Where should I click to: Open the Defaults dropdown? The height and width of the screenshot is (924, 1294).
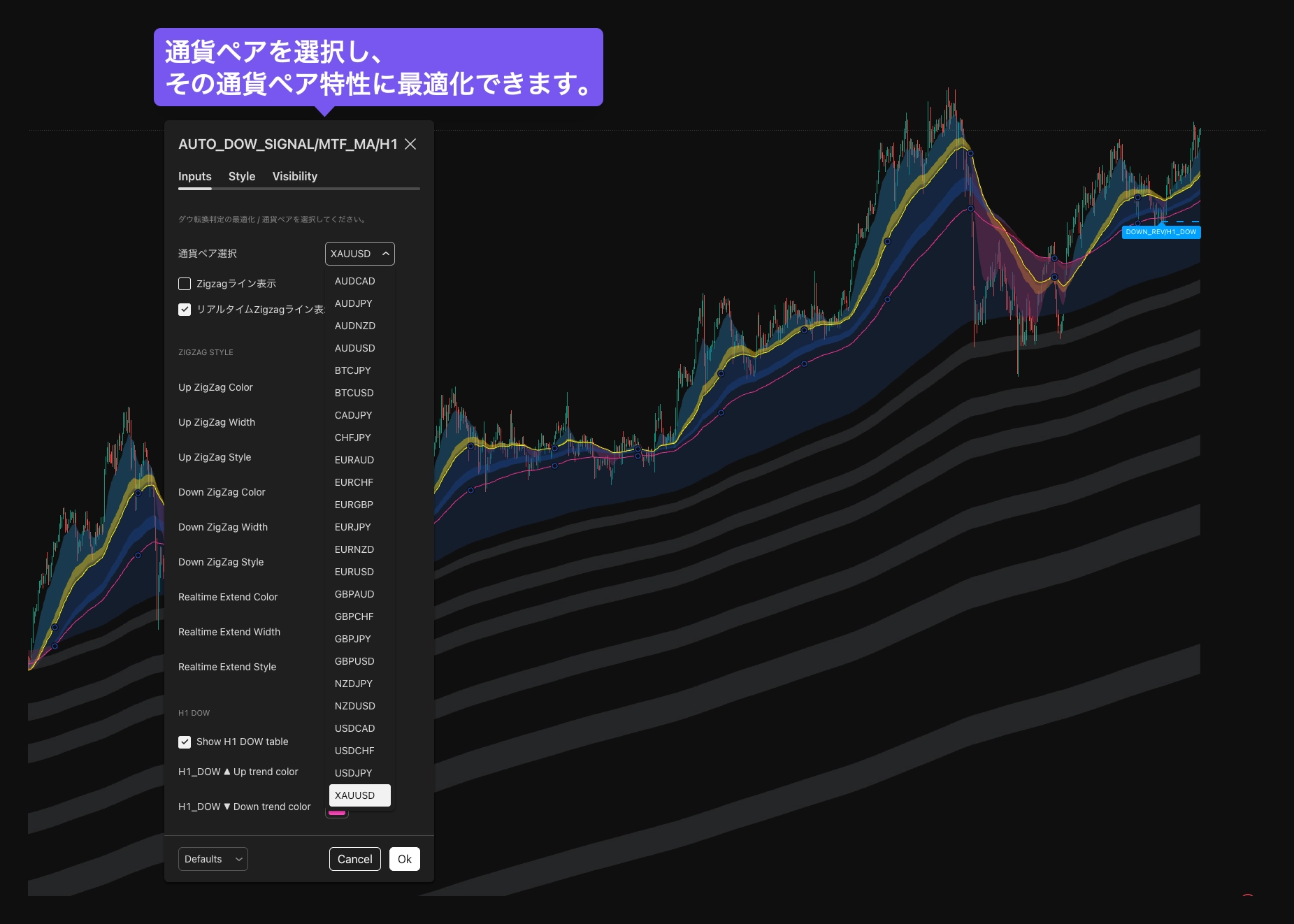click(x=213, y=859)
